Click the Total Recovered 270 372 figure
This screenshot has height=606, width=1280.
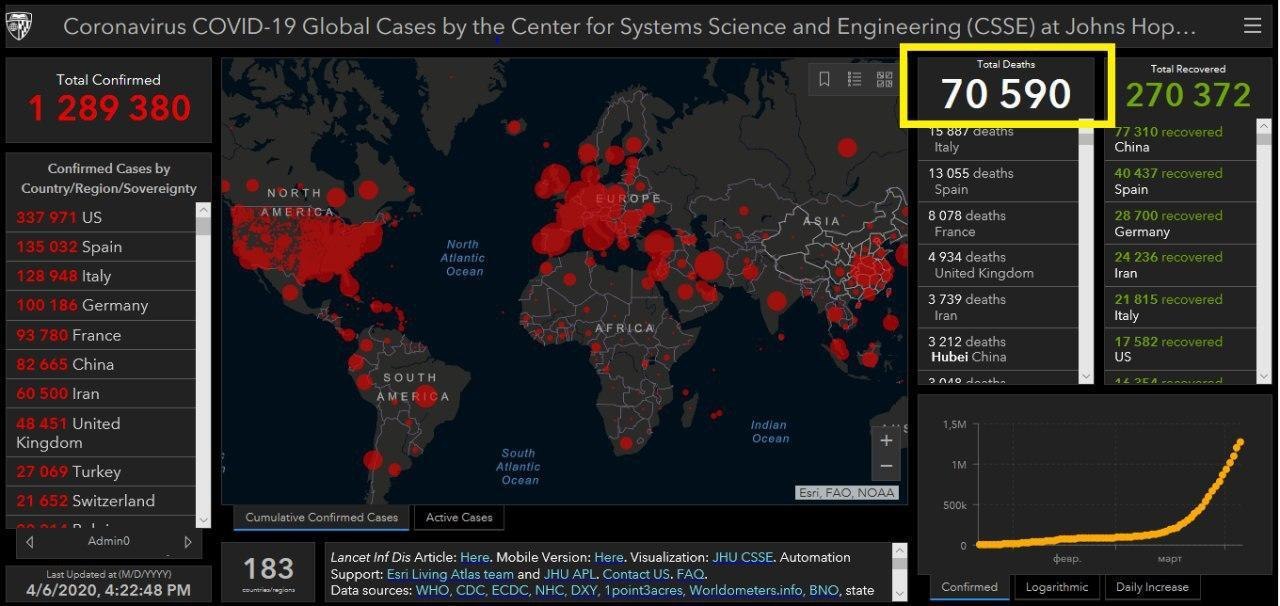pos(1188,95)
